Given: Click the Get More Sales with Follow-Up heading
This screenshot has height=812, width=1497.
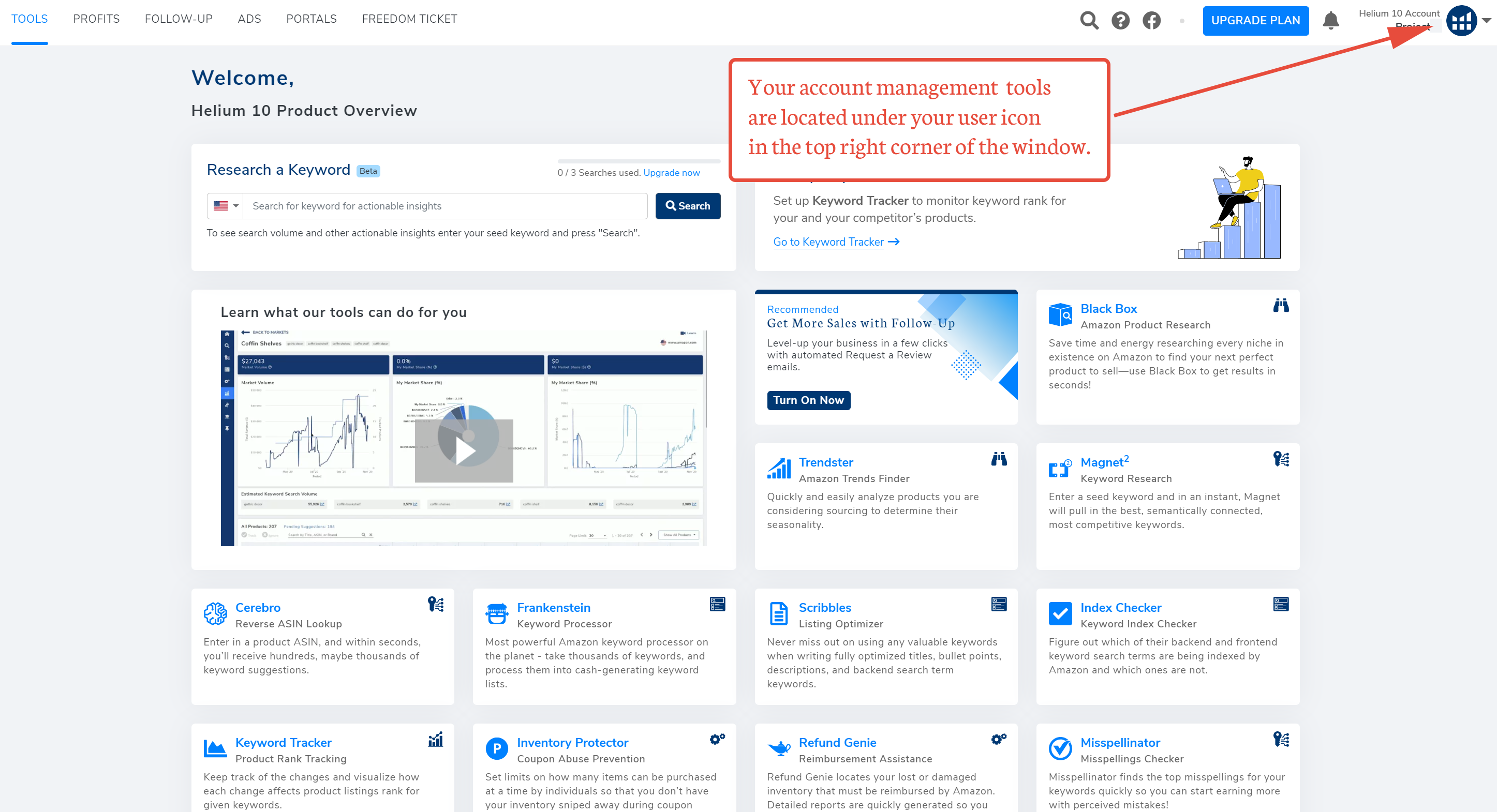Looking at the screenshot, I should [x=860, y=323].
